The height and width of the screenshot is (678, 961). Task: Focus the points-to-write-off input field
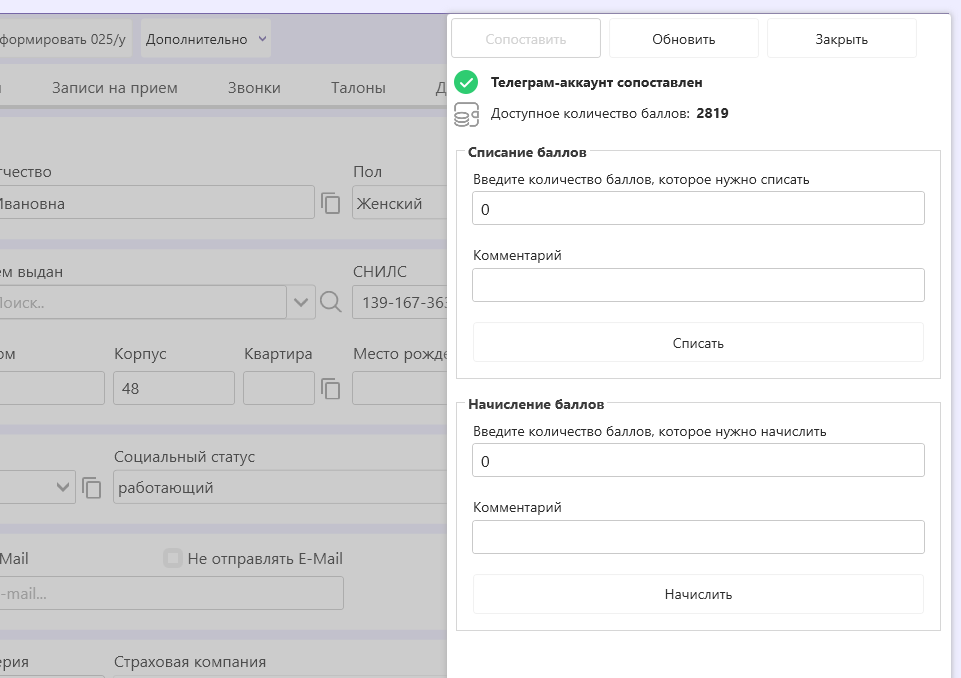tap(698, 208)
